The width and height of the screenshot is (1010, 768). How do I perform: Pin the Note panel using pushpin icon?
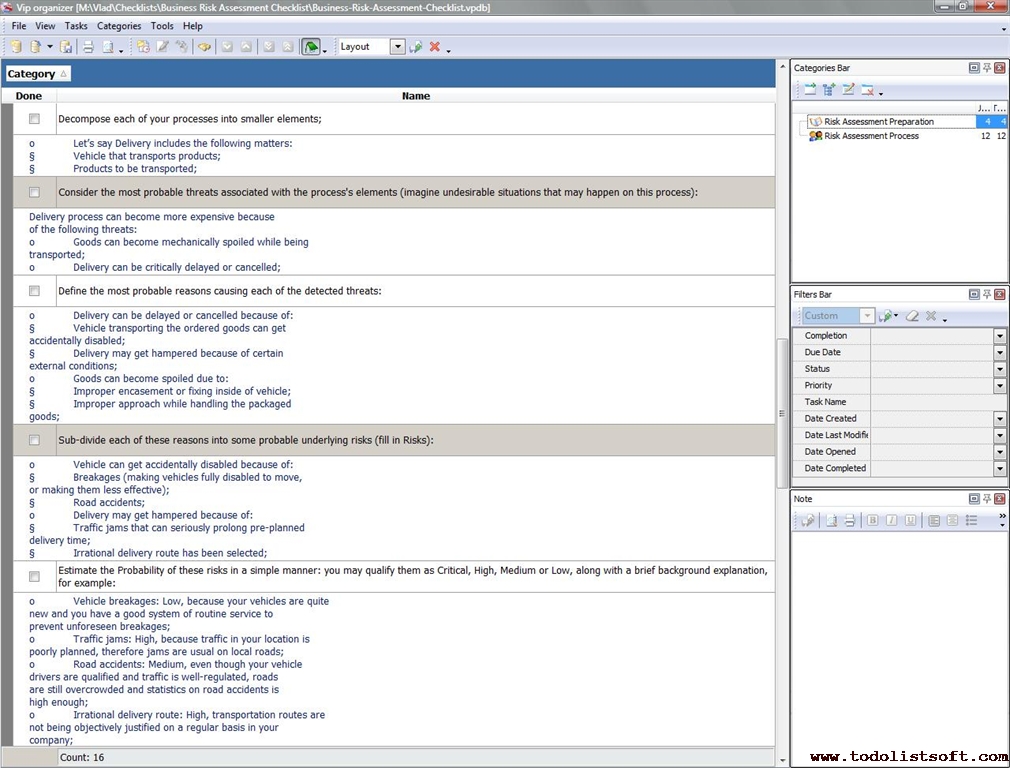tap(986, 499)
